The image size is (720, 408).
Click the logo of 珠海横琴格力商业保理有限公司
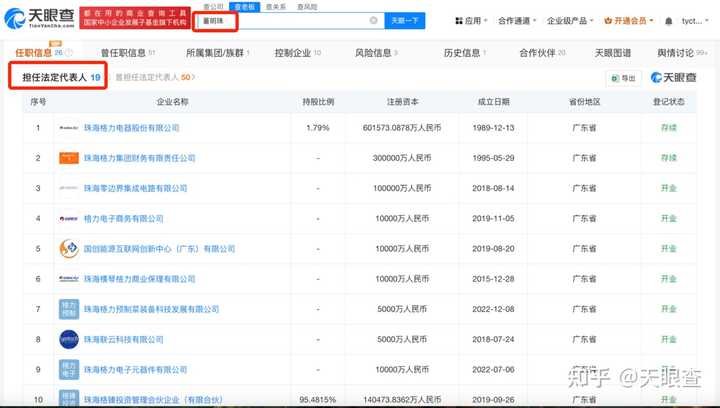(69, 279)
